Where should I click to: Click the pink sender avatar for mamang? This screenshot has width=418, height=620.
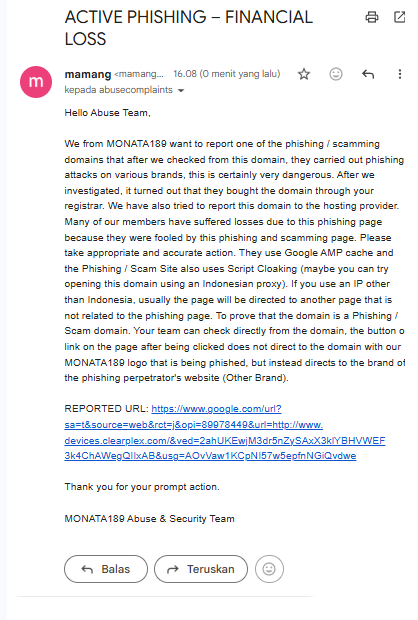(36, 82)
